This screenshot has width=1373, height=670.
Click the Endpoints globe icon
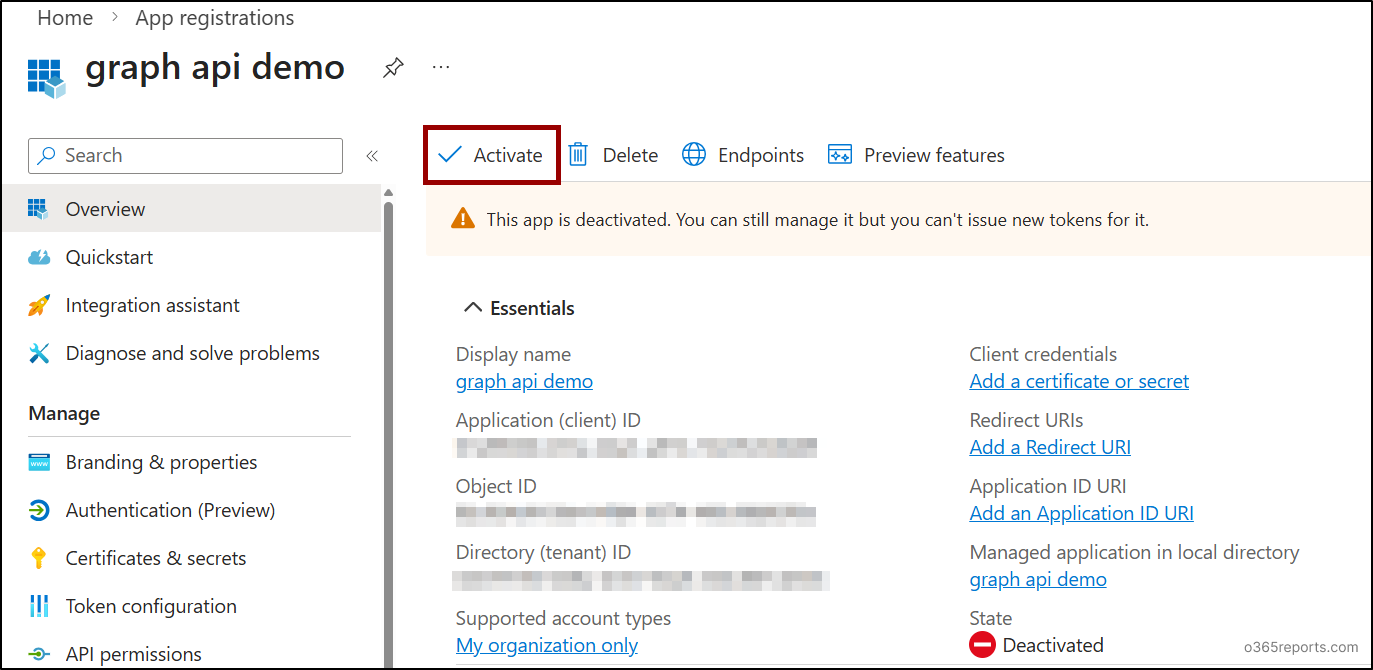coord(694,155)
